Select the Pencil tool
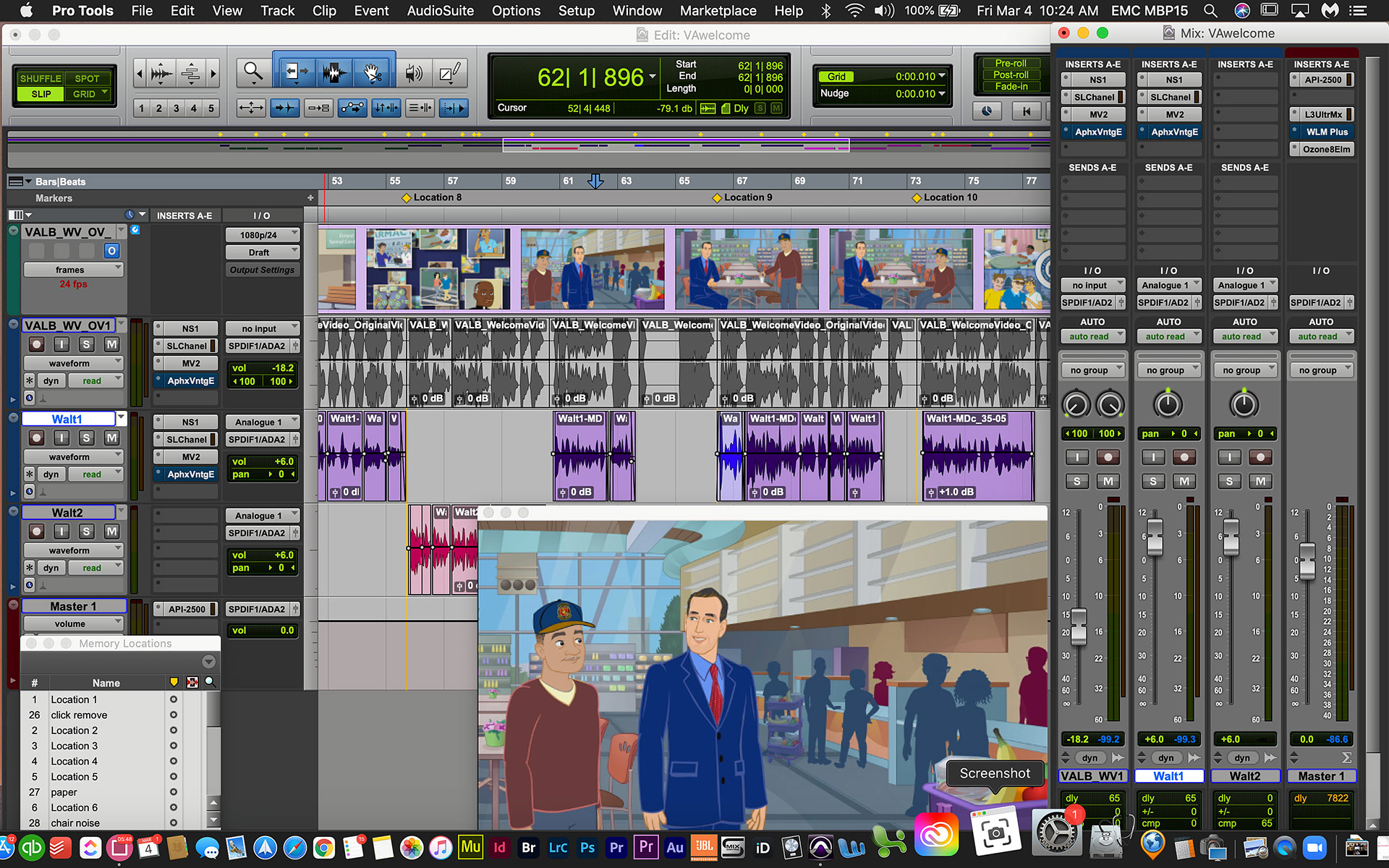This screenshot has width=1389, height=868. (x=451, y=72)
